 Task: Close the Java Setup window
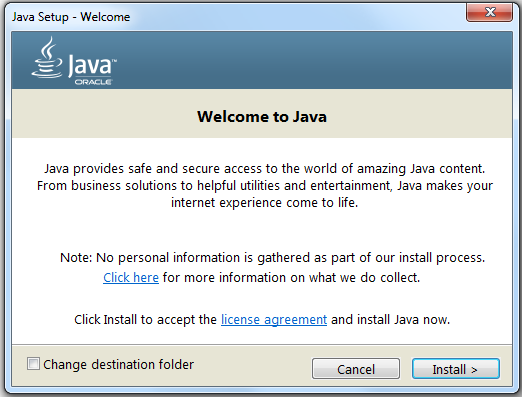point(489,13)
